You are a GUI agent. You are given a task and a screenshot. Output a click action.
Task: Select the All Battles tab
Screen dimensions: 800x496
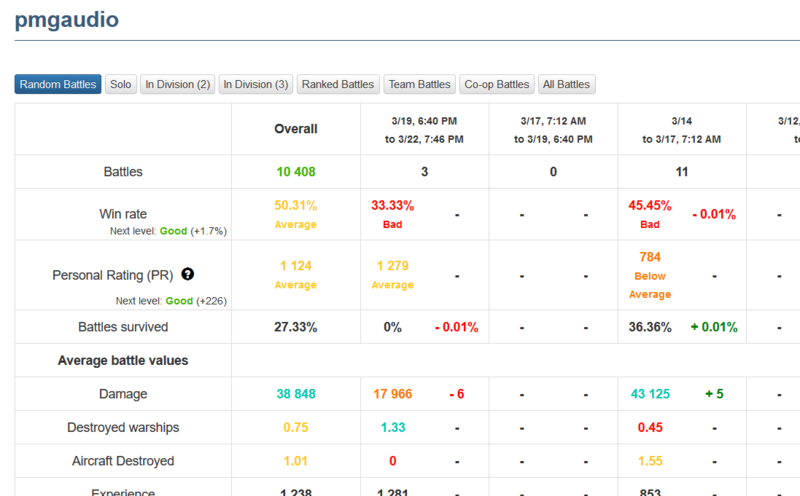tap(567, 85)
